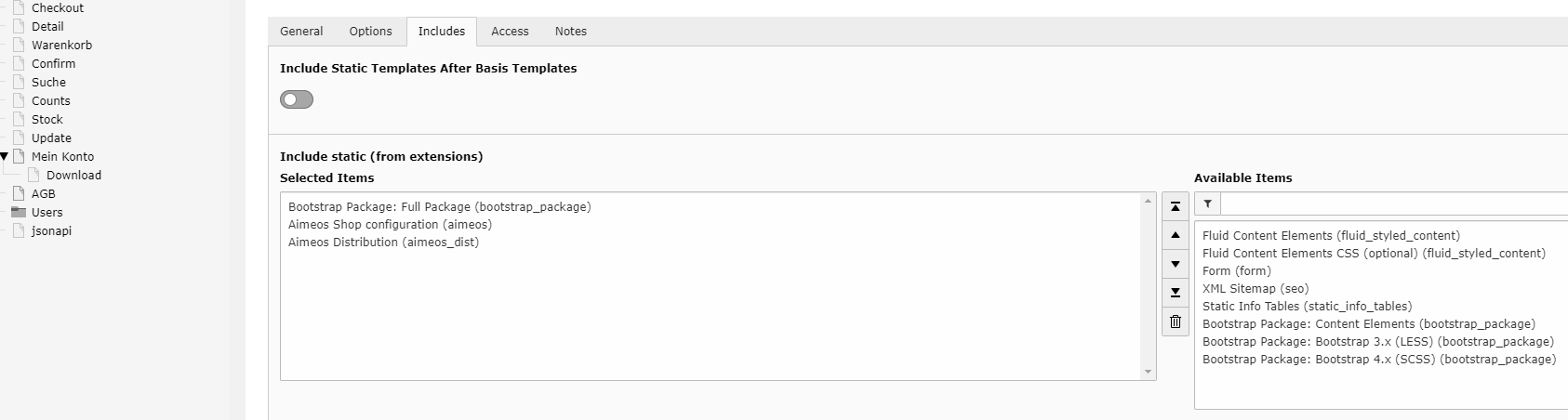Switch to the General tab
Screen dimensions: 1568x420
[x=302, y=31]
